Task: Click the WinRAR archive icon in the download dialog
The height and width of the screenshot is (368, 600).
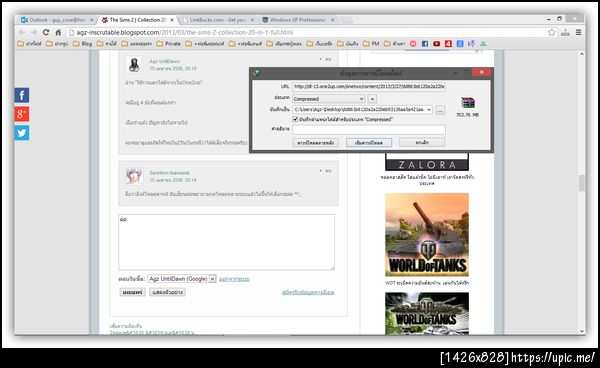Action: point(468,103)
